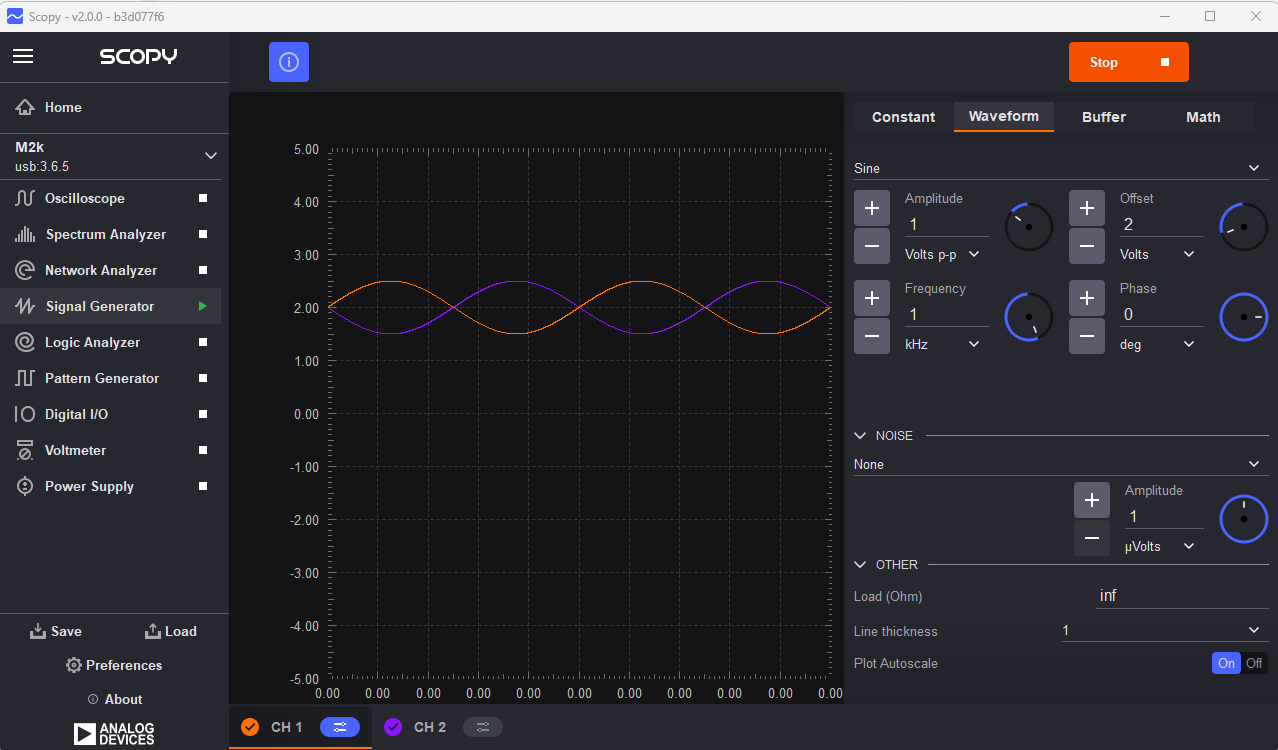Open CH 2 settings slider icon

[x=483, y=727]
